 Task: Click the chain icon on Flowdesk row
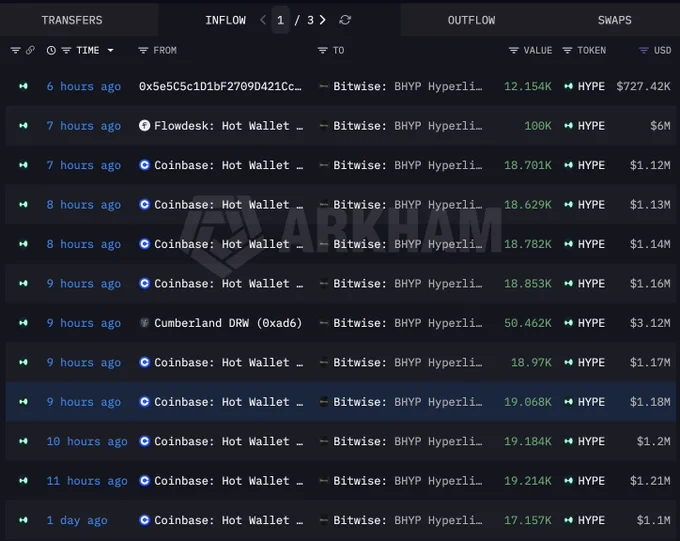pos(23,126)
